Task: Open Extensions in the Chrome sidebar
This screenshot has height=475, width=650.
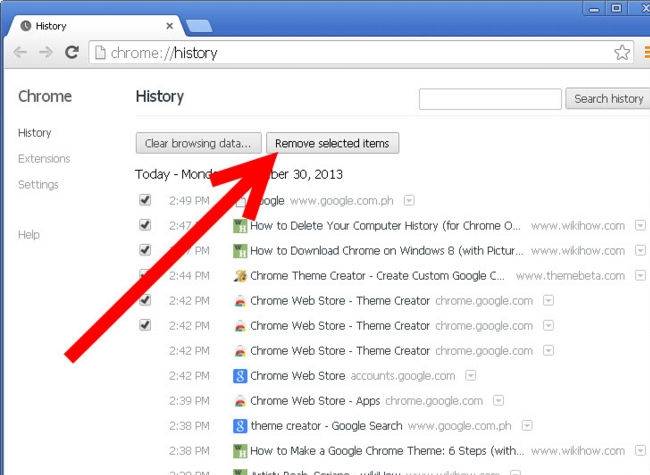Action: point(44,159)
